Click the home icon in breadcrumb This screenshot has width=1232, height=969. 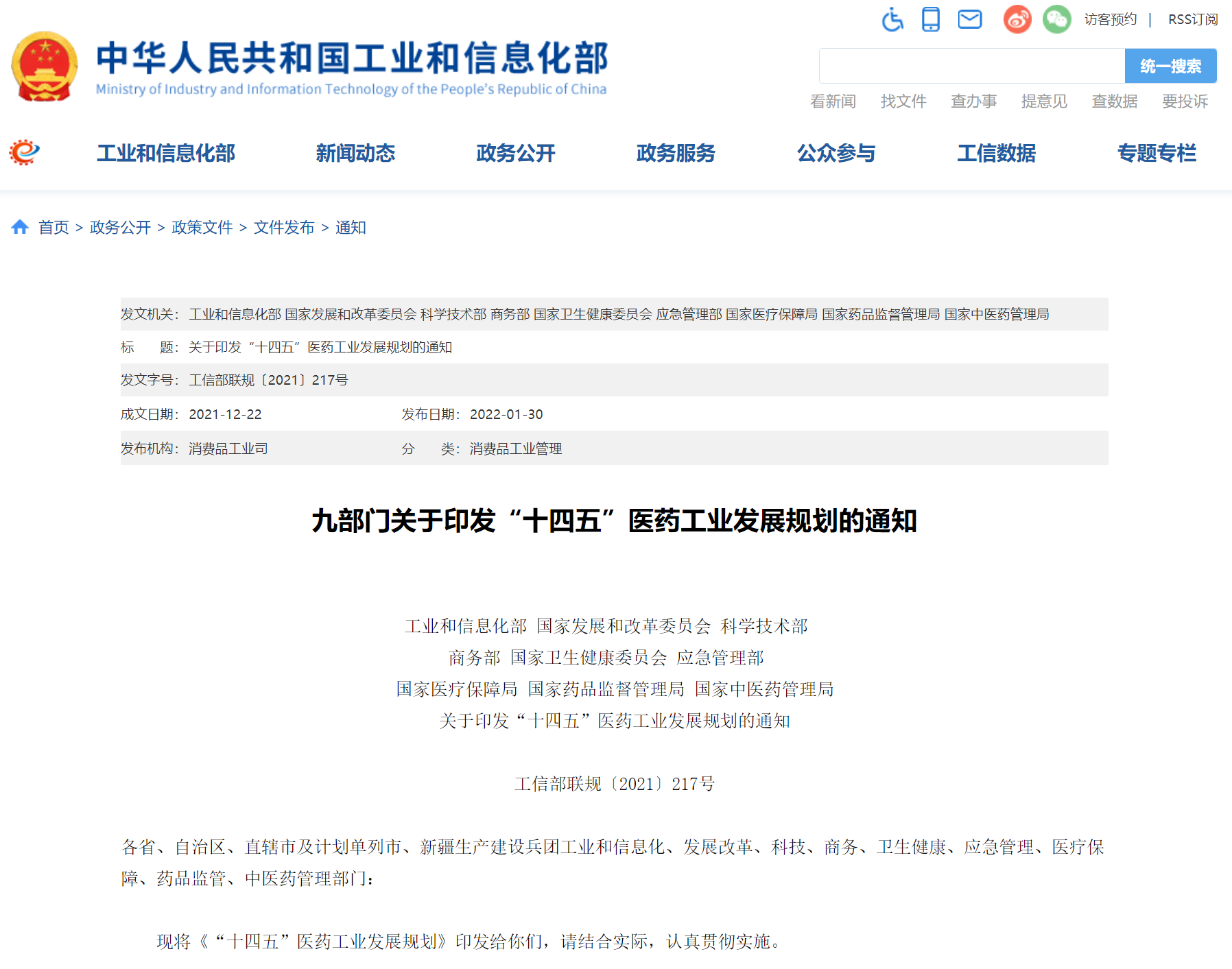[x=20, y=227]
